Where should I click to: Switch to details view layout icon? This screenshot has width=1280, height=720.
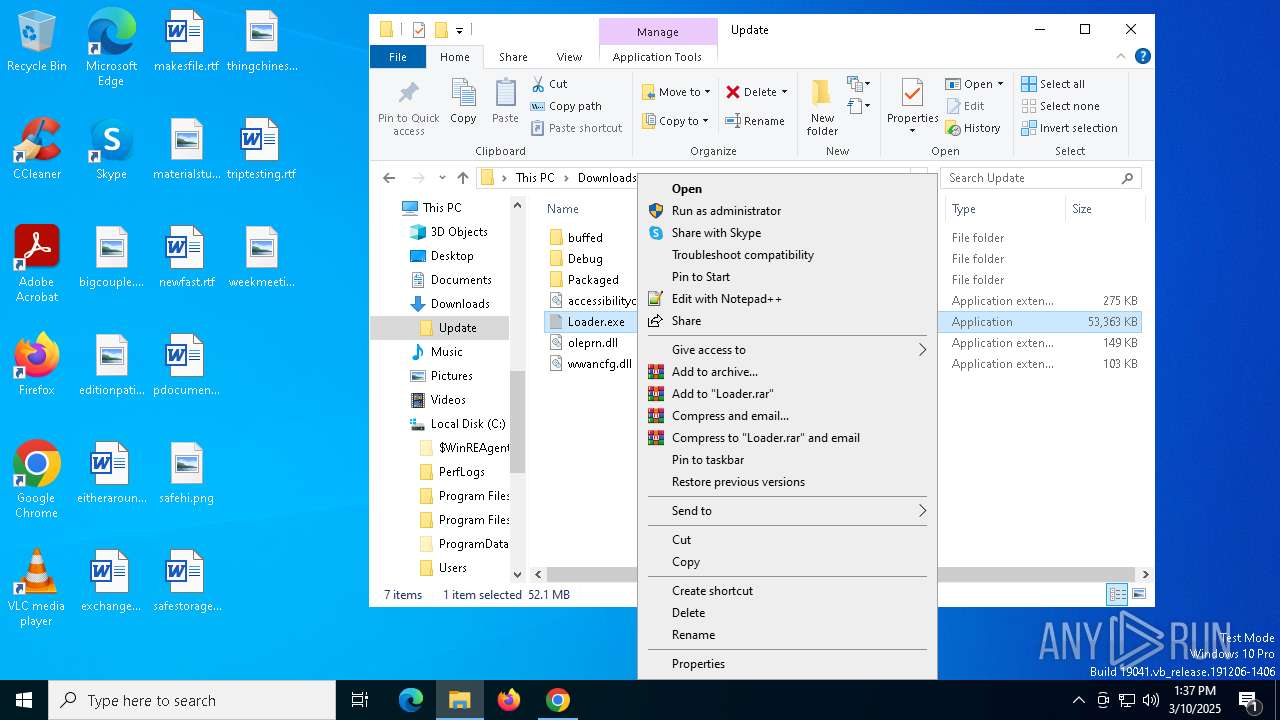[x=1117, y=595]
